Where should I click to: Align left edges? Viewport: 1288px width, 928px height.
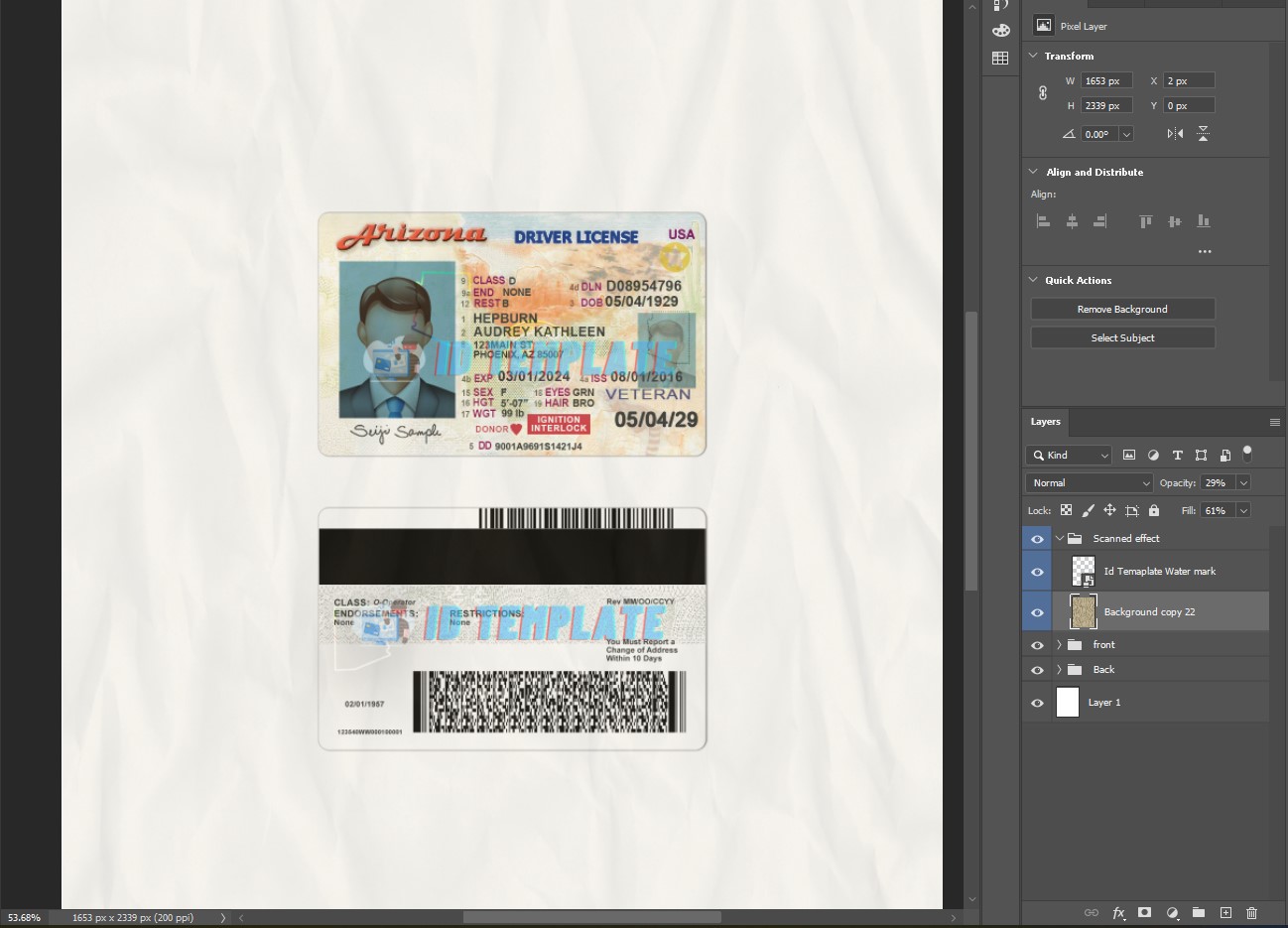click(1043, 221)
